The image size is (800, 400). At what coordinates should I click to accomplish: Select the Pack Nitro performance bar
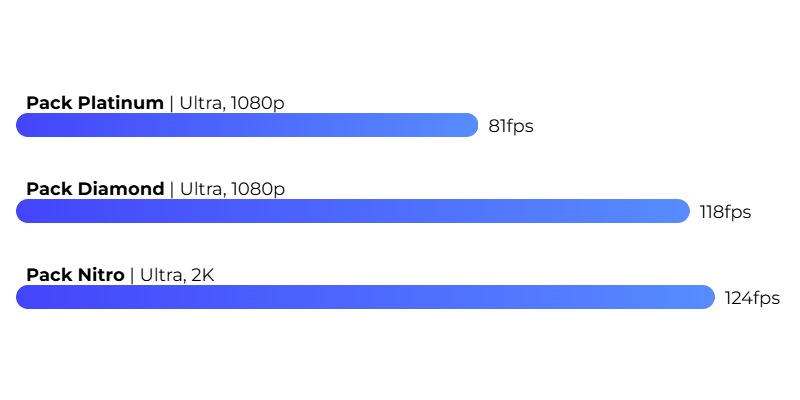tap(365, 297)
